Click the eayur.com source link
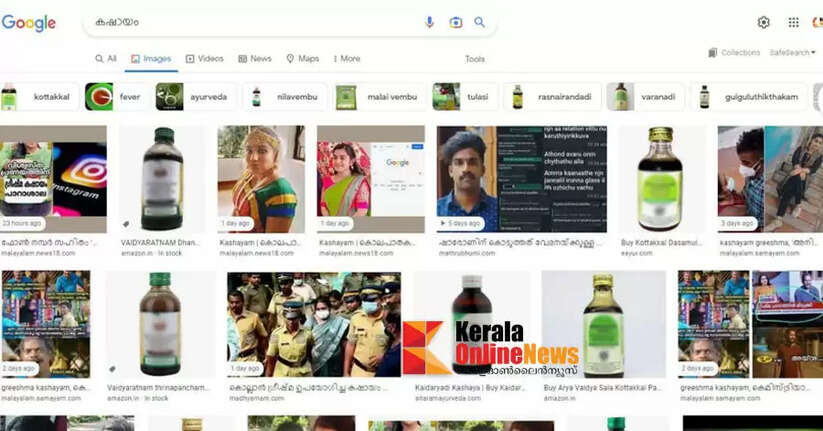Screen dimensions: 823x431 pyautogui.click(x=637, y=253)
